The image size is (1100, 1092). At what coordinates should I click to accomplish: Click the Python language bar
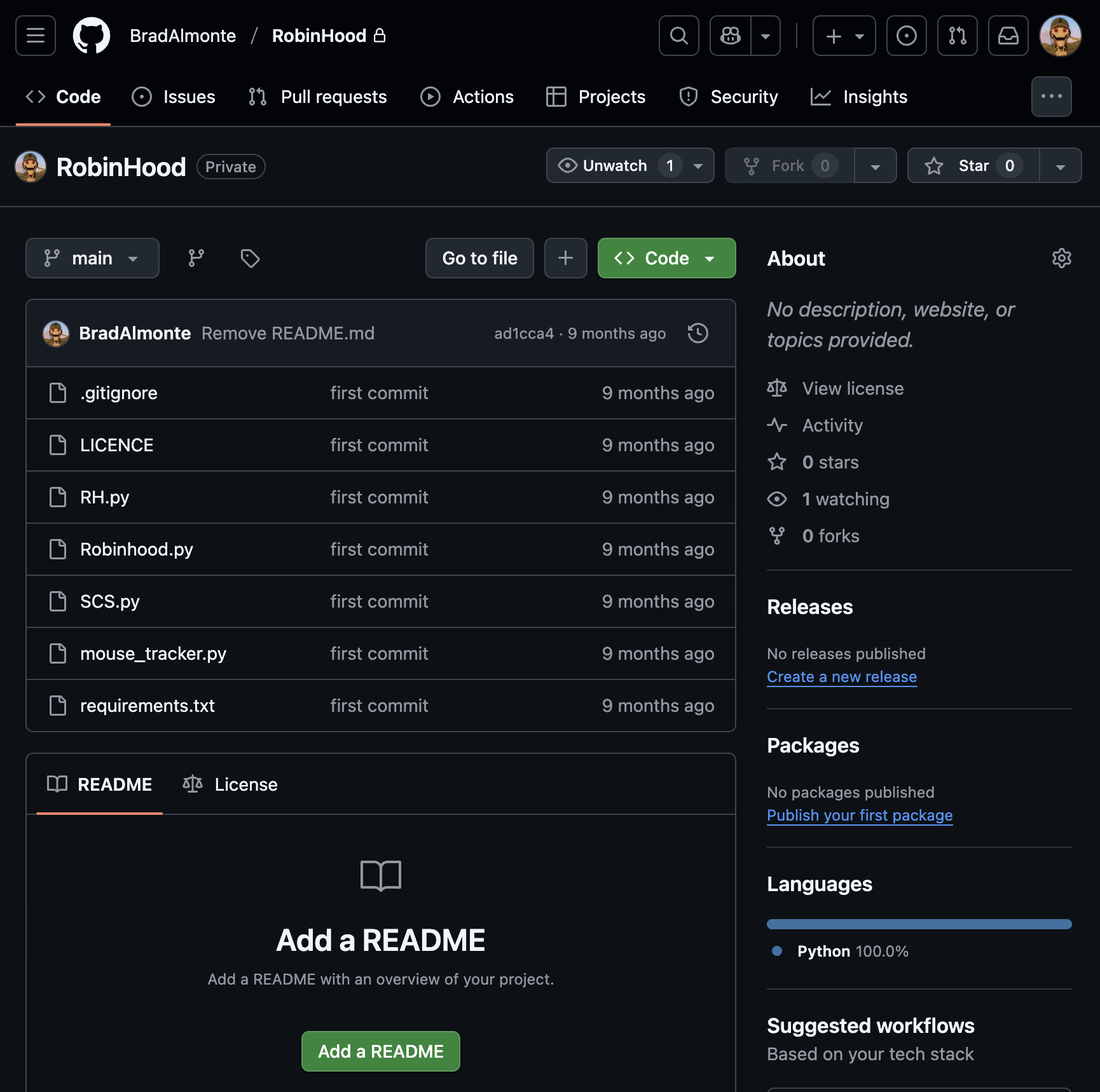[x=919, y=924]
